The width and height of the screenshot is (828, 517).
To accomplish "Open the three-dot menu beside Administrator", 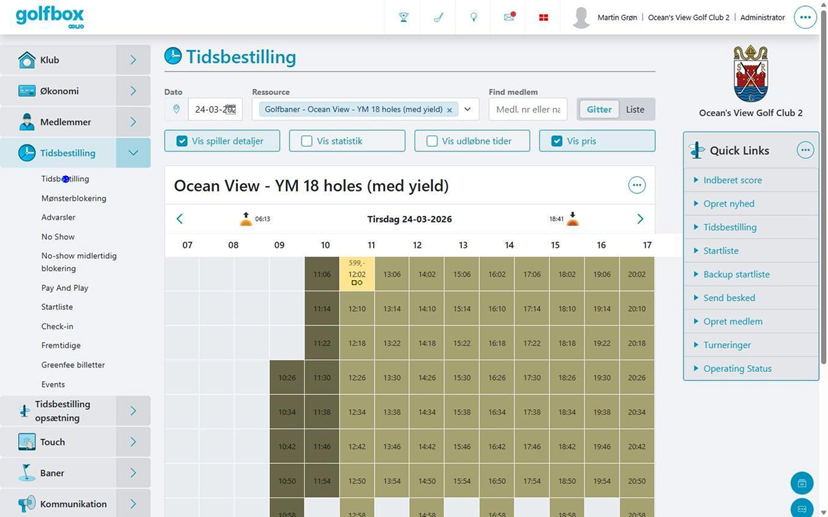I will point(805,17).
